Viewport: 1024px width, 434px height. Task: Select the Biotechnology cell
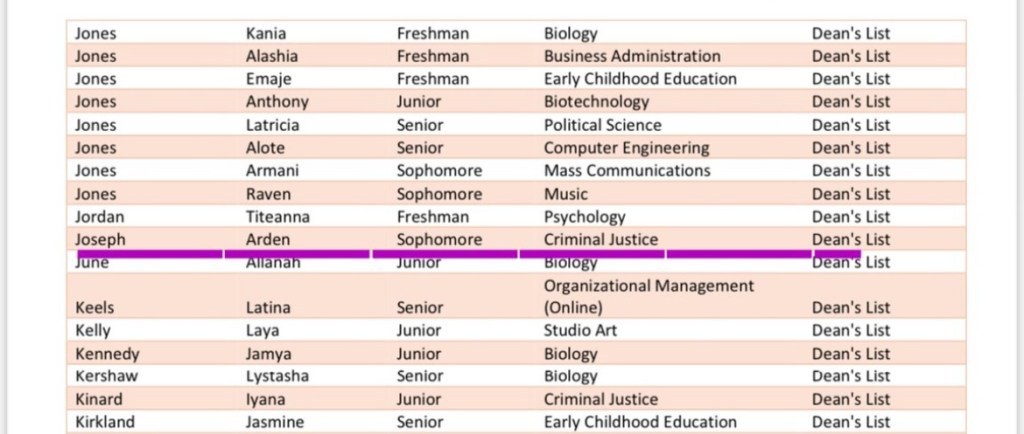[x=596, y=101]
